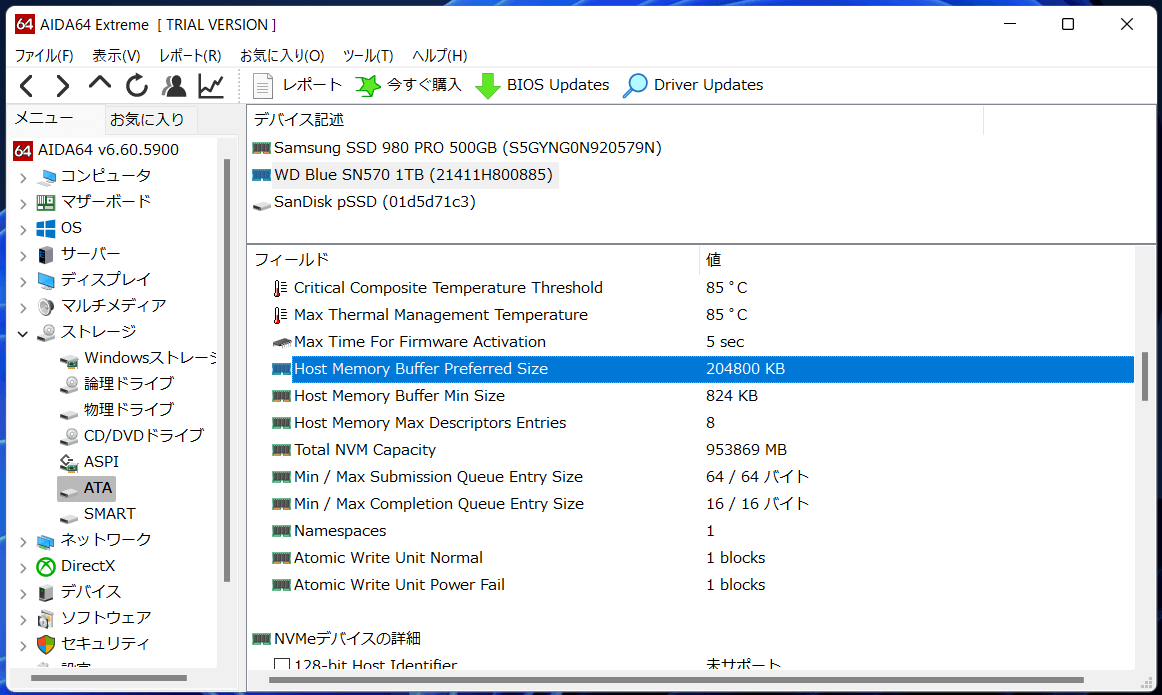Expand the セキュリティ tree node
Viewport: 1162px width, 695px height.
coord(23,645)
